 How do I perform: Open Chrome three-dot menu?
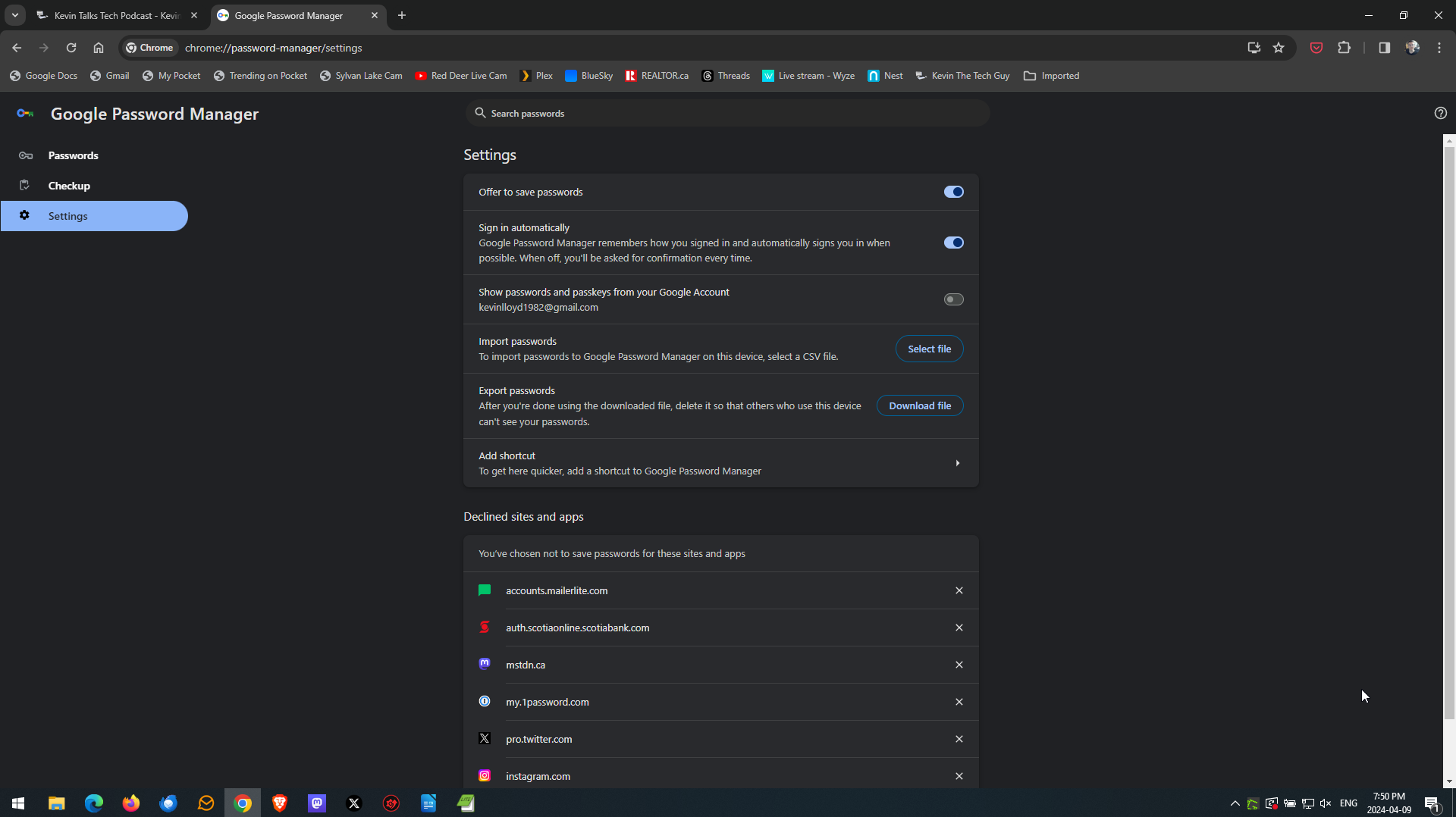tap(1439, 48)
